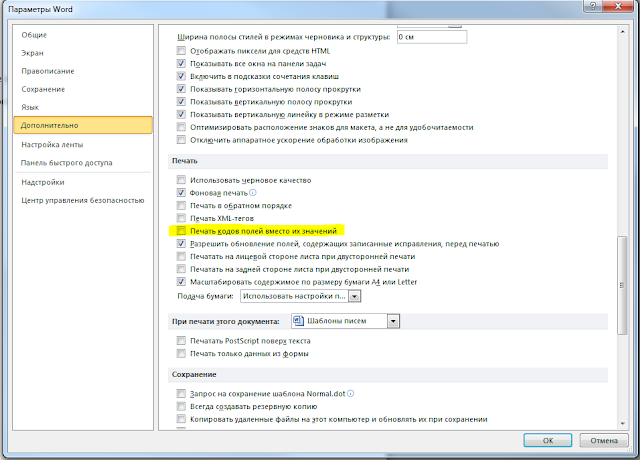Click the Ширина полосы стилей input field

(x=432, y=37)
